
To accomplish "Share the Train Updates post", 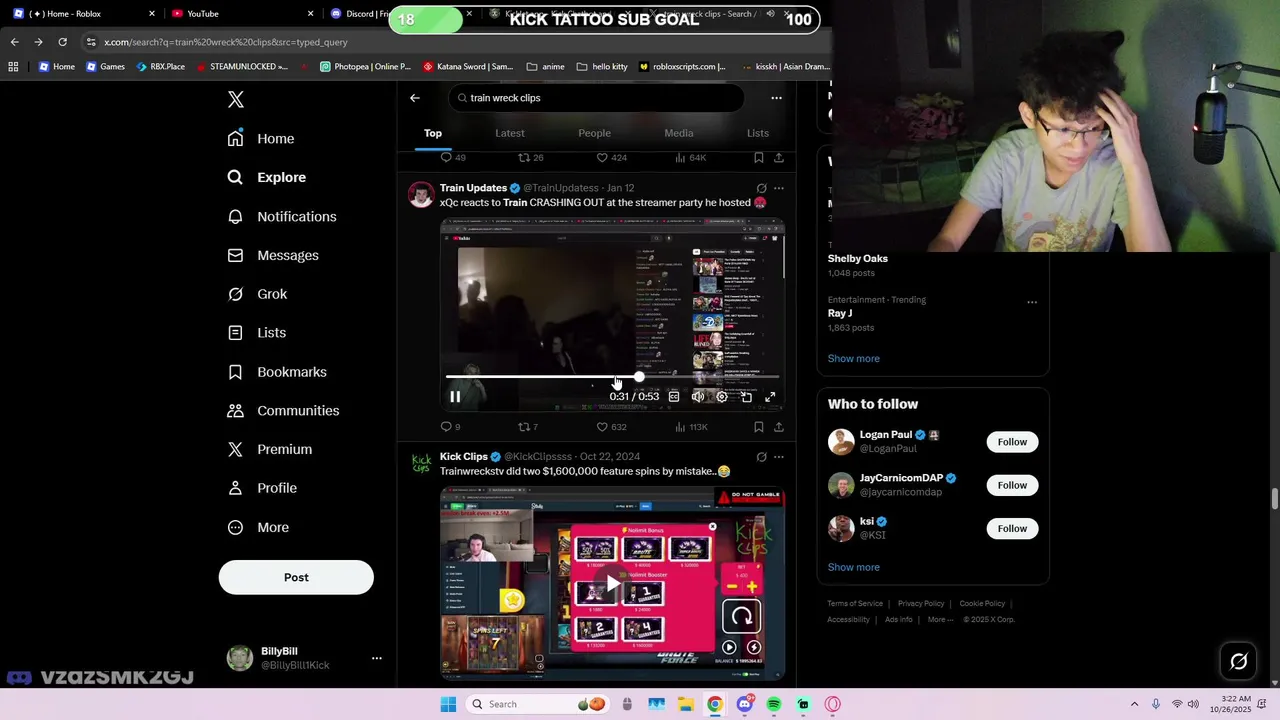I will (779, 427).
